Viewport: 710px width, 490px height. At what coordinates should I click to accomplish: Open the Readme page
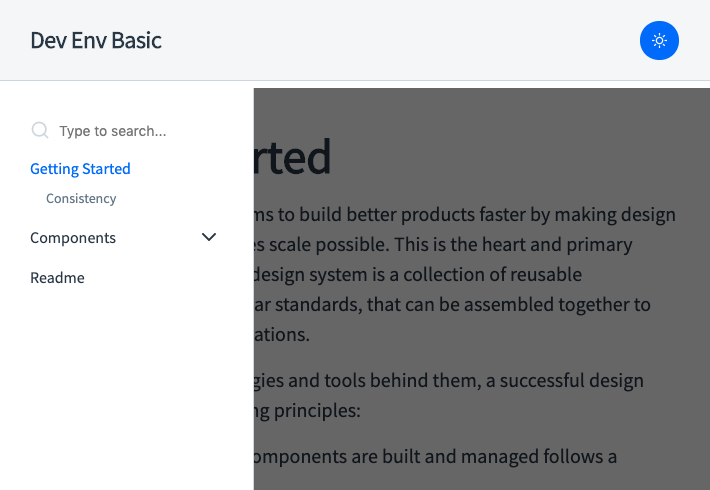pos(57,278)
